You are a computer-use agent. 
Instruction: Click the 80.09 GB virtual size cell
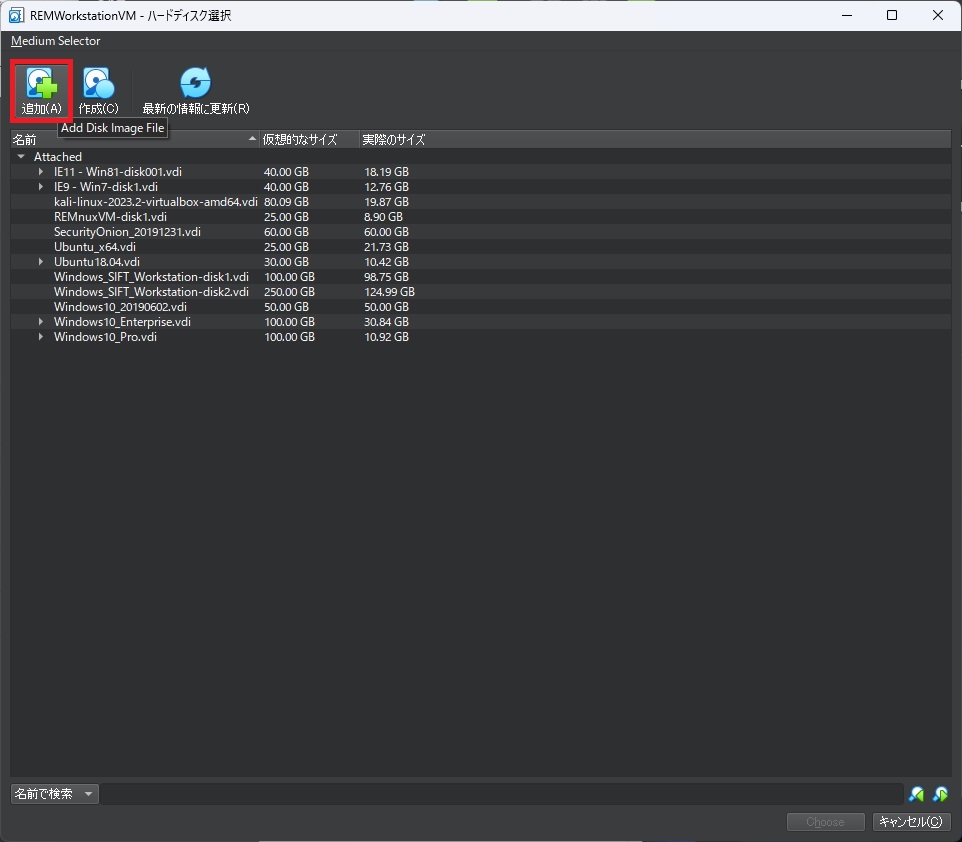(287, 202)
